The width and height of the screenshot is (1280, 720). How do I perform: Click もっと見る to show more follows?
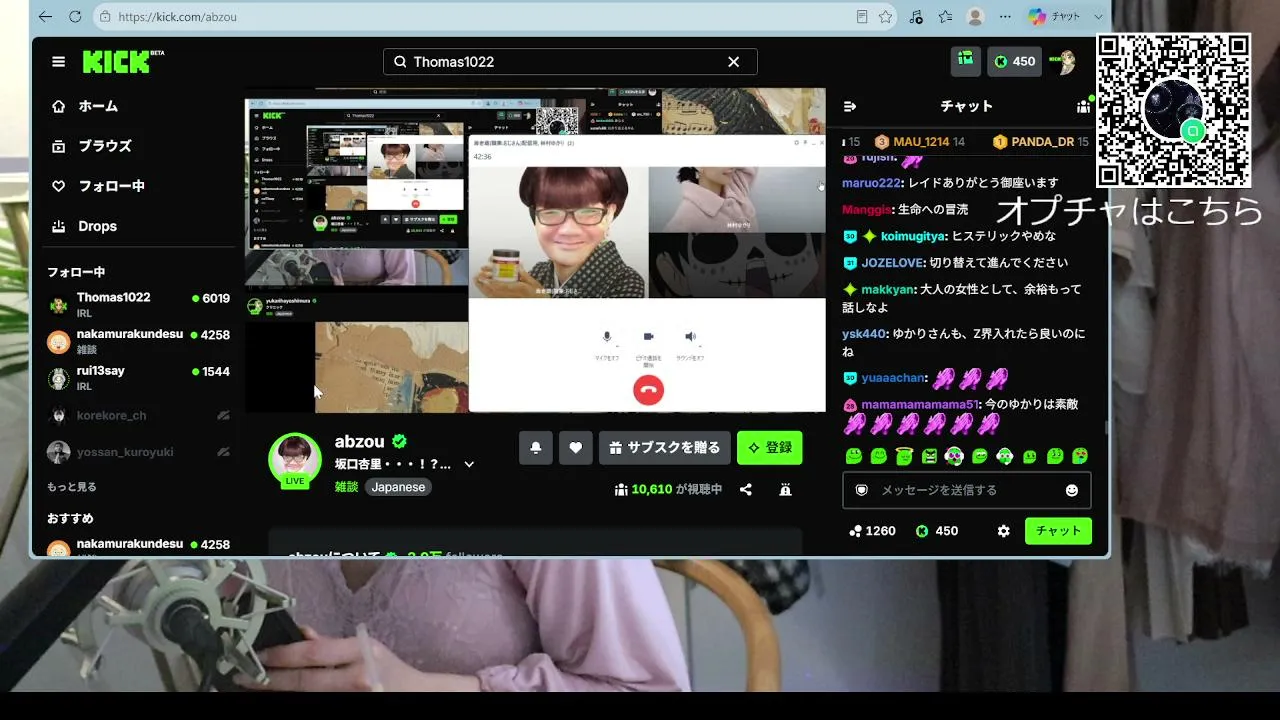[x=72, y=487]
